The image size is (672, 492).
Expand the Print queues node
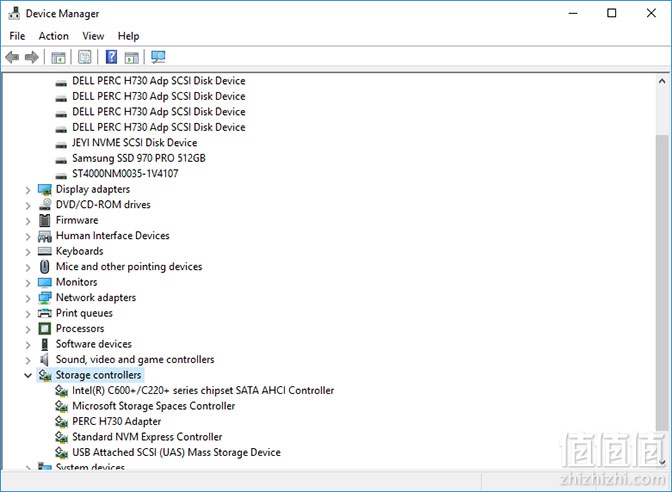(x=28, y=314)
